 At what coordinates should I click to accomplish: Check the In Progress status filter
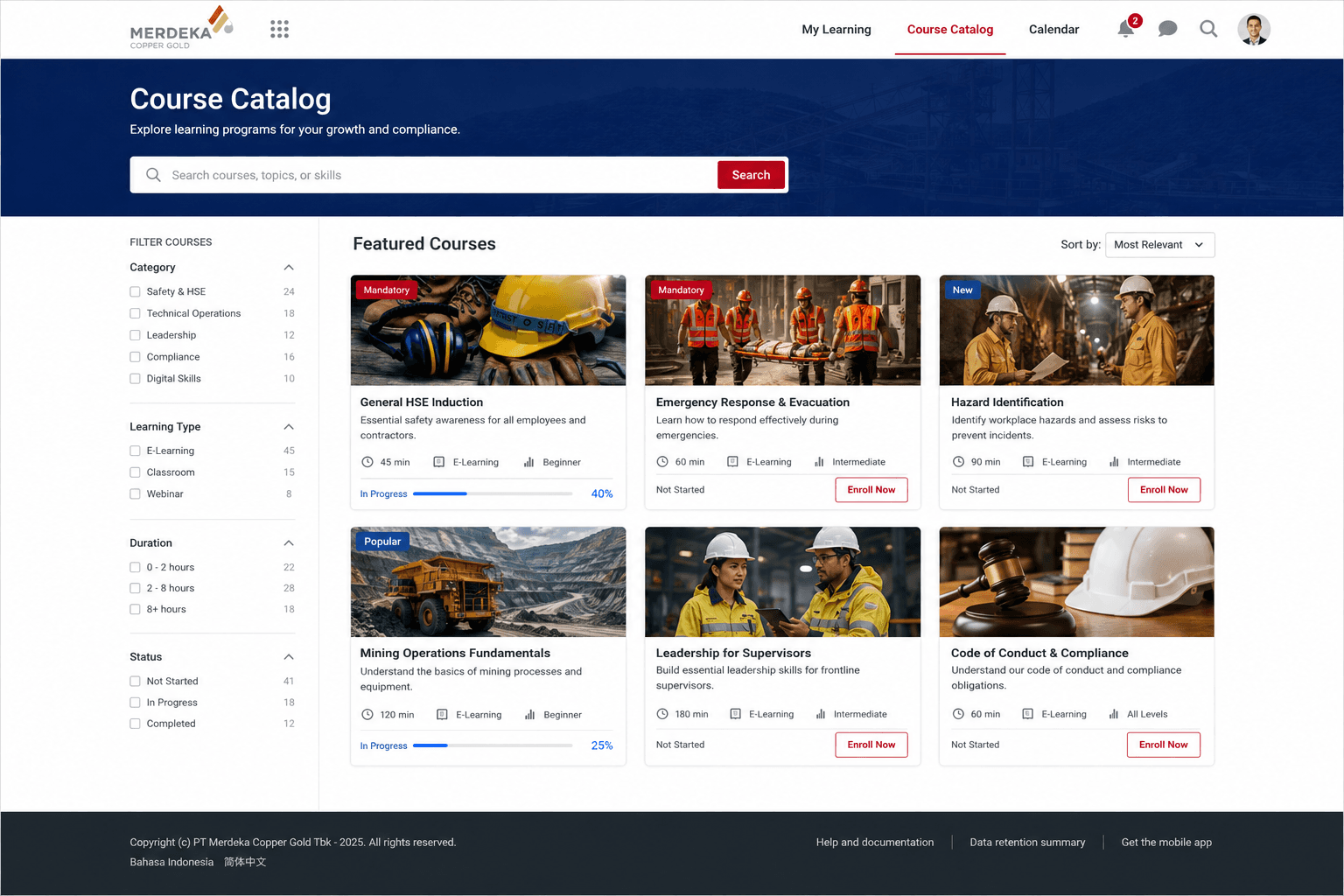pyautogui.click(x=135, y=703)
